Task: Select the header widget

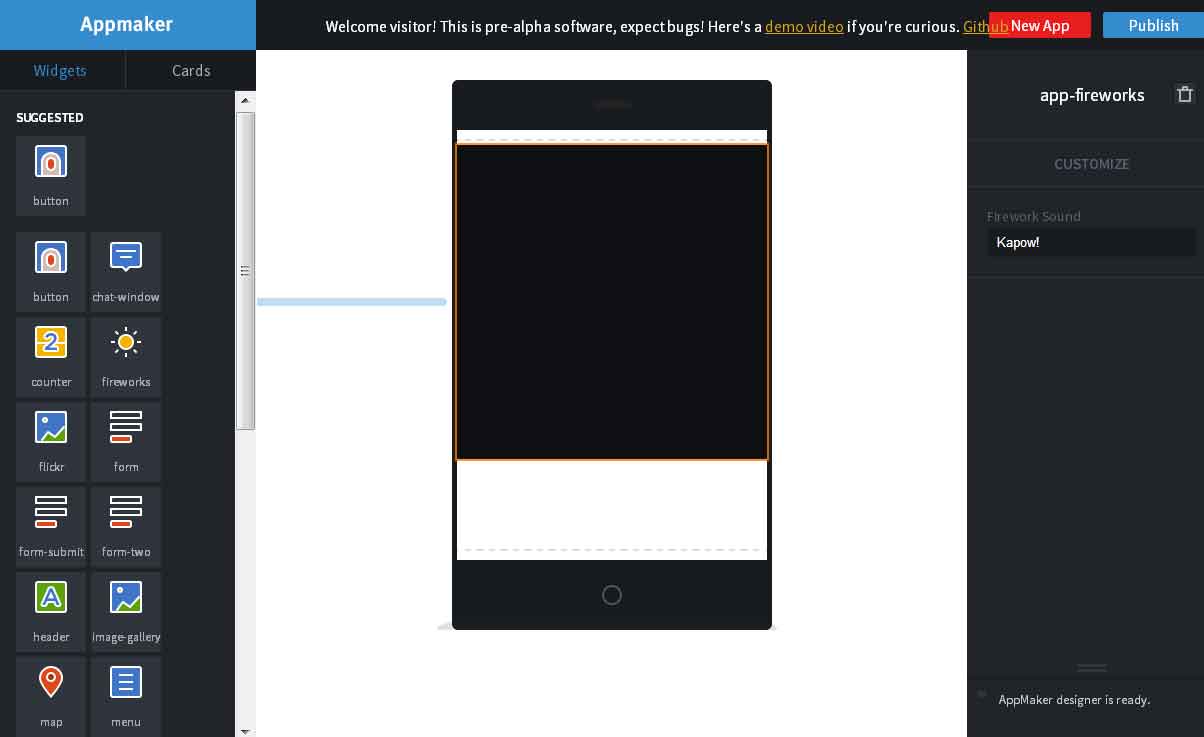Action: (x=51, y=611)
